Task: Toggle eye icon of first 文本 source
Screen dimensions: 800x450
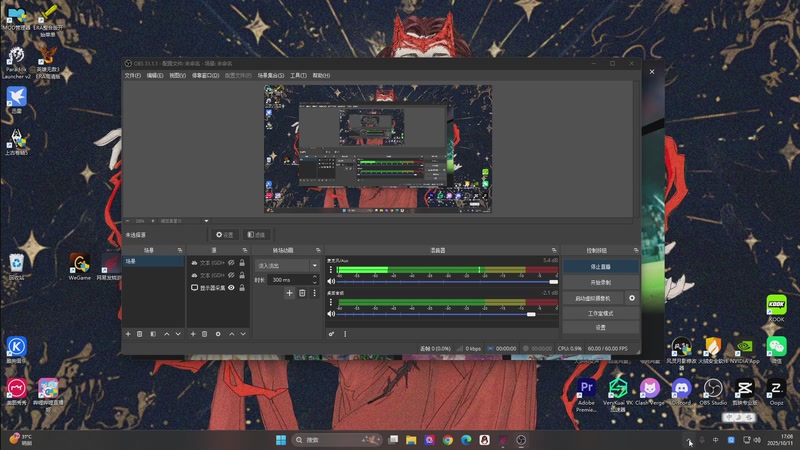Action: (x=231, y=262)
